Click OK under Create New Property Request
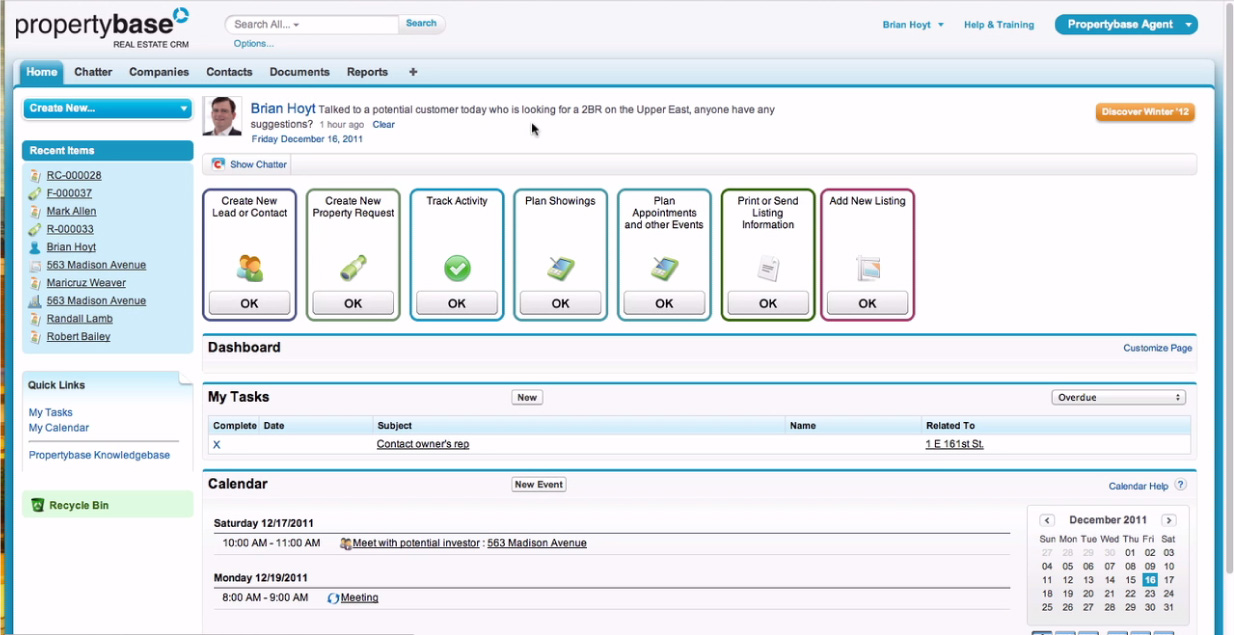This screenshot has height=635, width=1234. (353, 303)
